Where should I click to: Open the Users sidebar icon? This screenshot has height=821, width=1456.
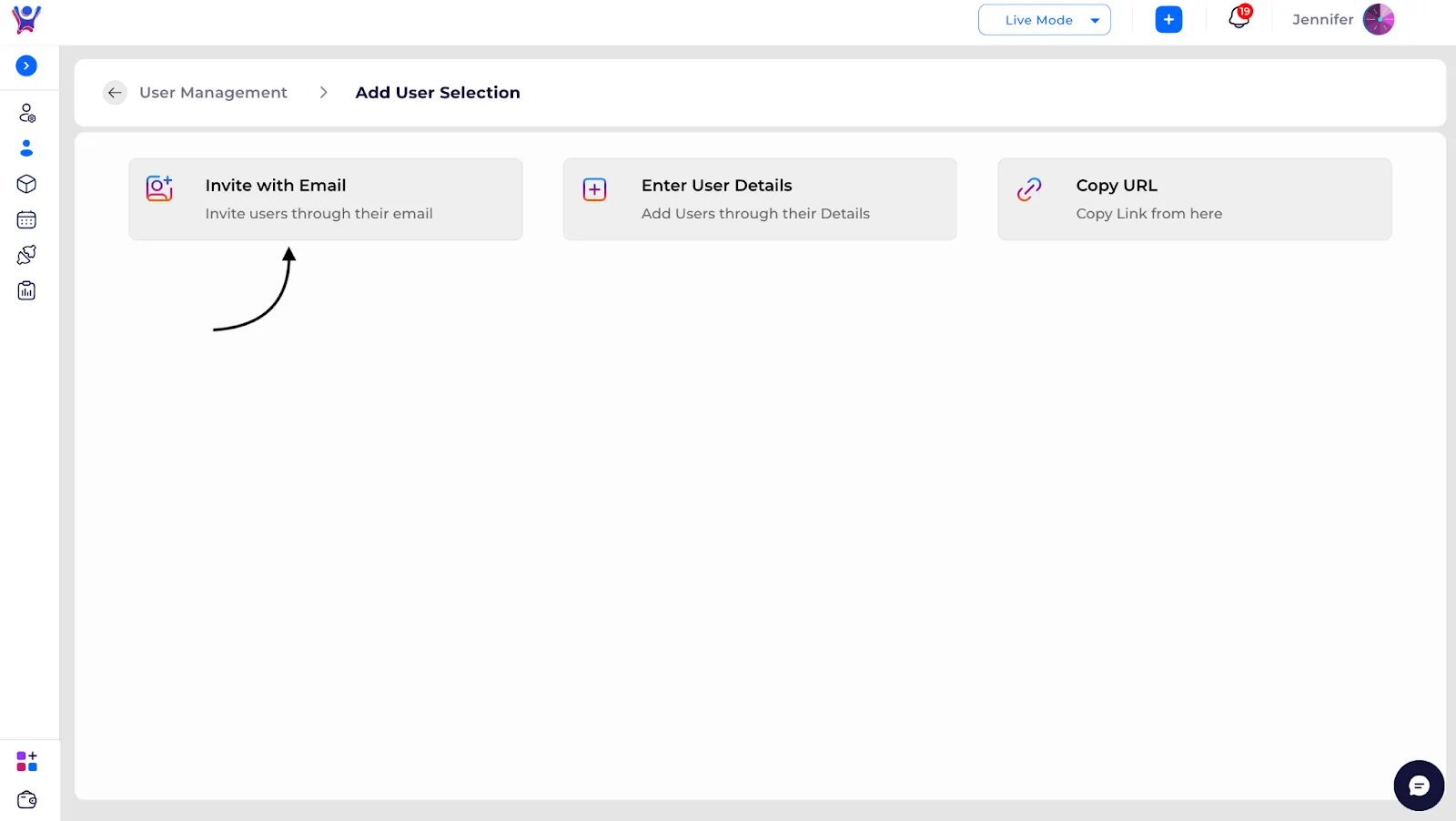click(26, 147)
